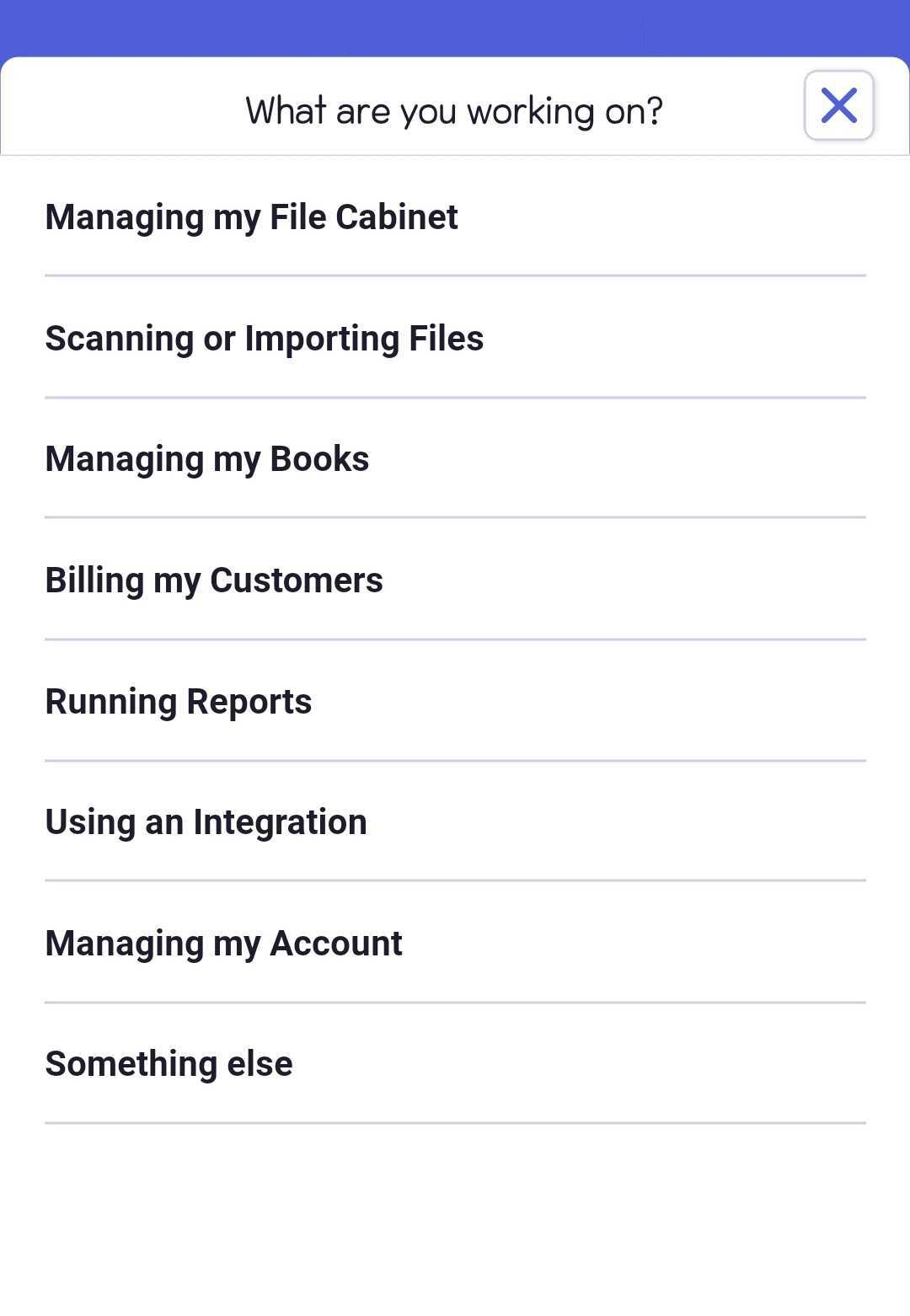Get help with importing or scanning files
Viewport: 910px width, 1316px height.
[x=455, y=338]
